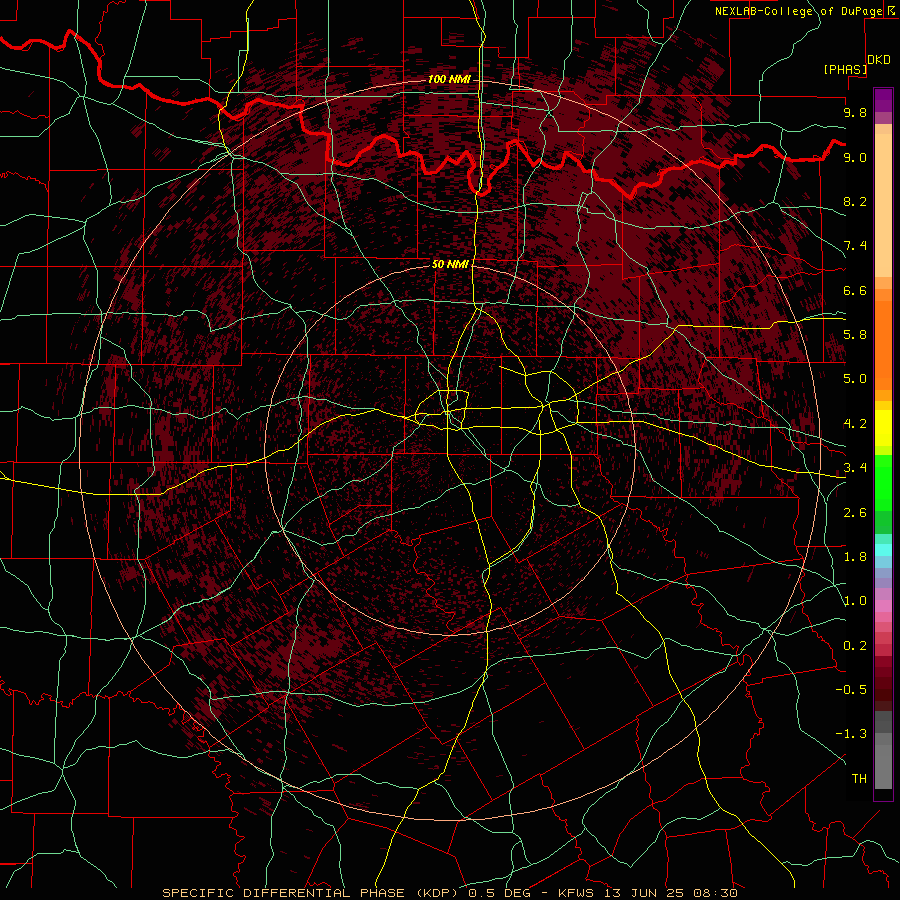The height and width of the screenshot is (900, 900).
Task: Click the DKD product code label
Action: click(879, 60)
